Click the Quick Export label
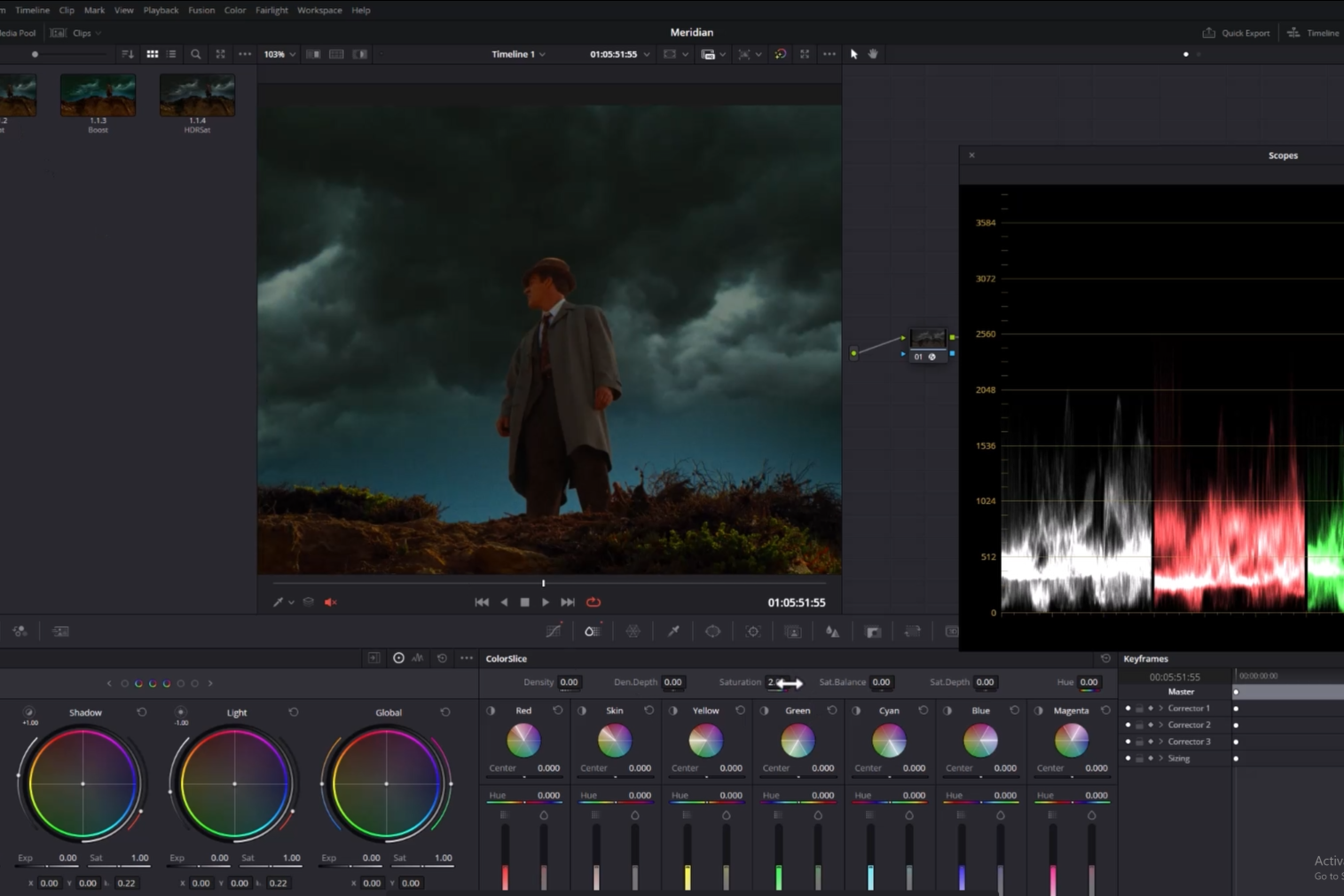 coord(1246,33)
